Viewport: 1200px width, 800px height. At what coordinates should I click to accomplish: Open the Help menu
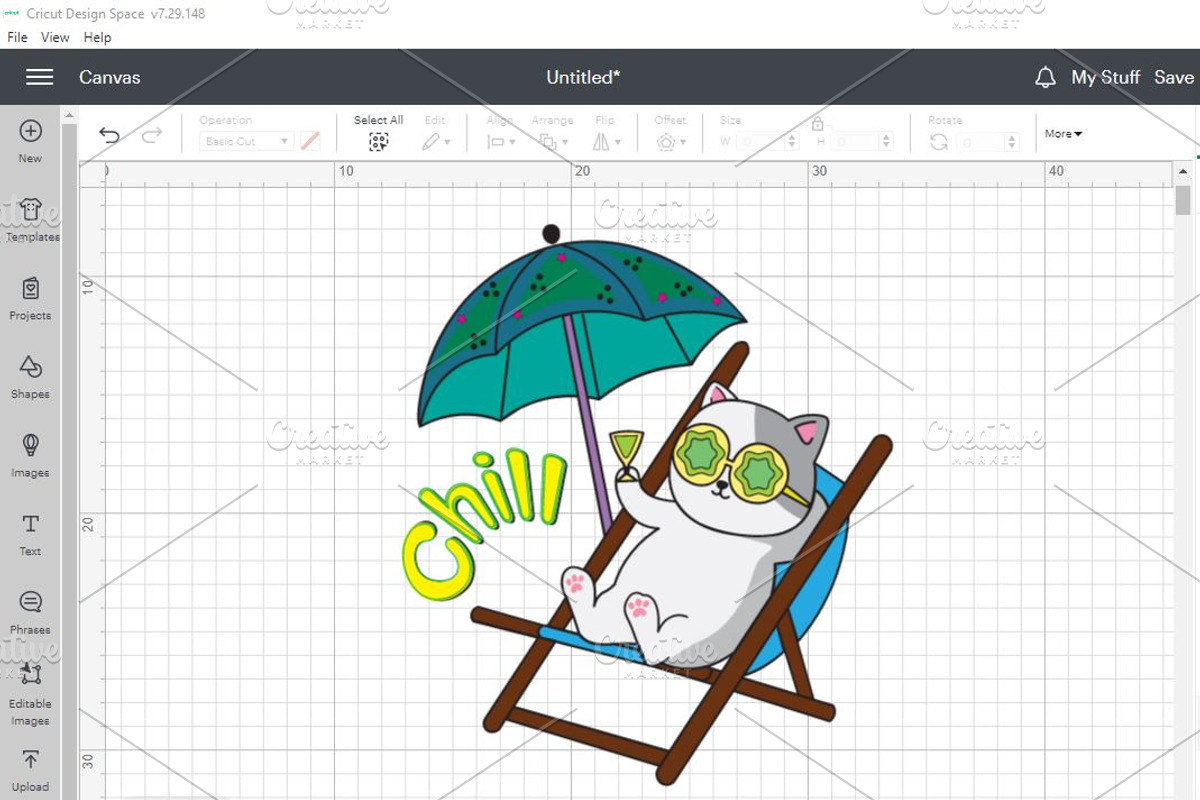pos(97,37)
